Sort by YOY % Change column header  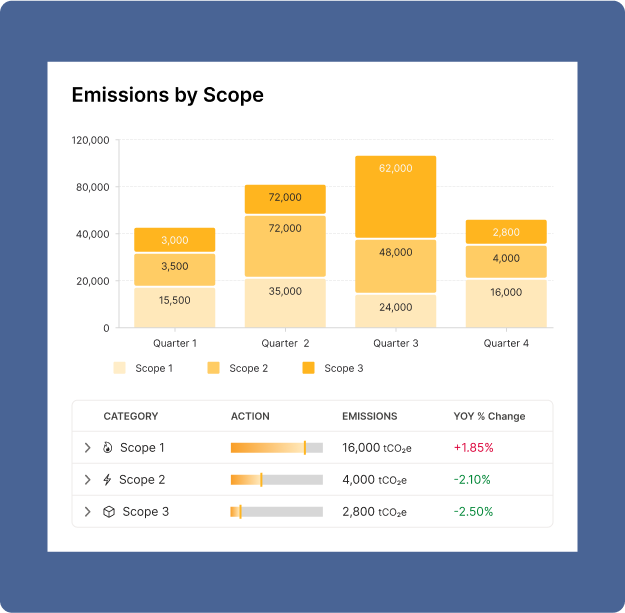coord(489,416)
